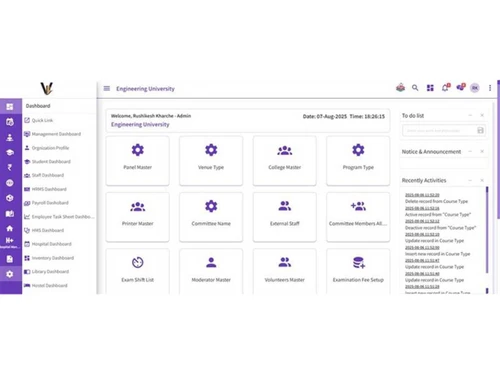Open the Examination Fee Setup tile
500x375 pixels.
(x=358, y=271)
